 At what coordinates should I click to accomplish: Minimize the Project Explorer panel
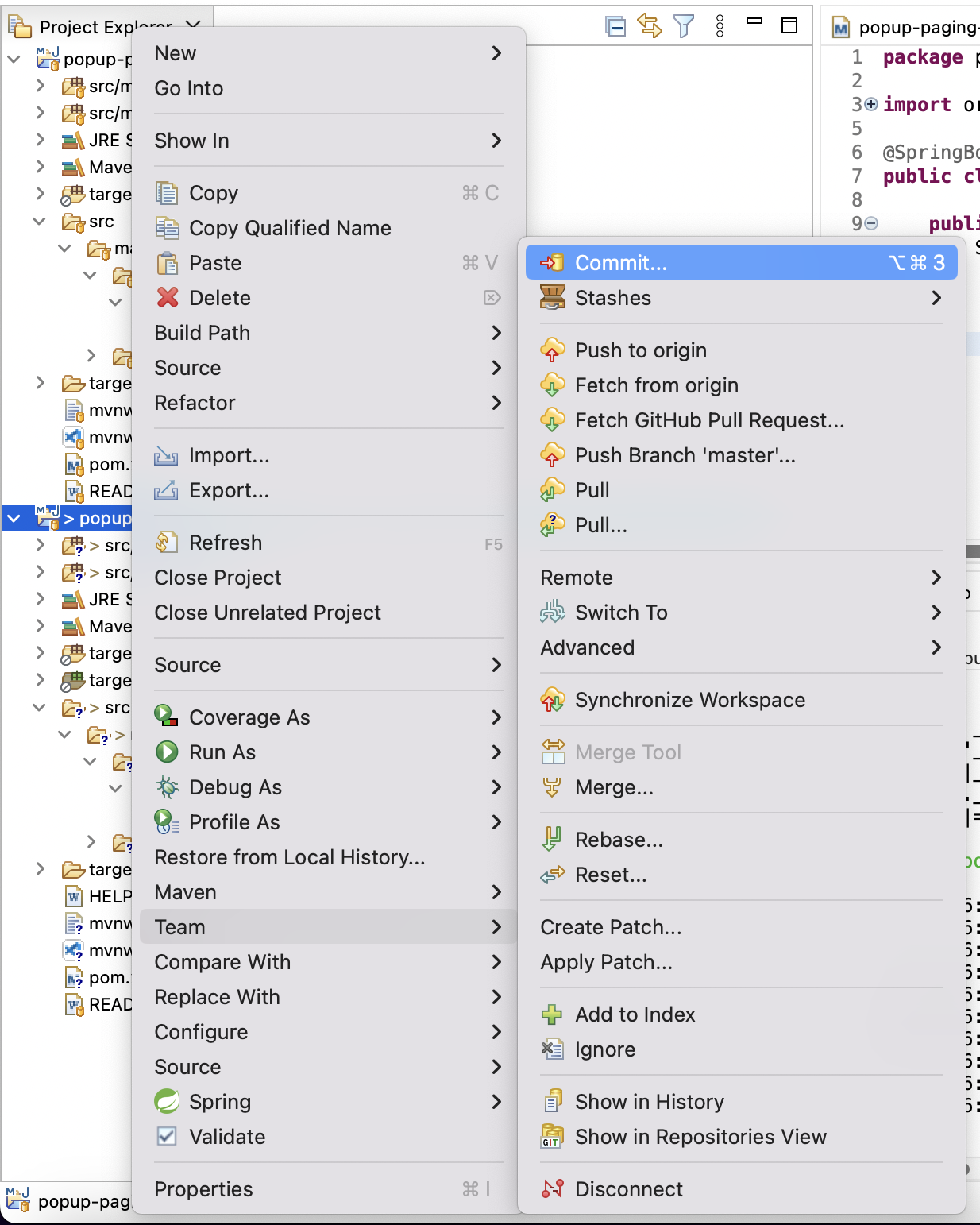pyautogui.click(x=754, y=21)
